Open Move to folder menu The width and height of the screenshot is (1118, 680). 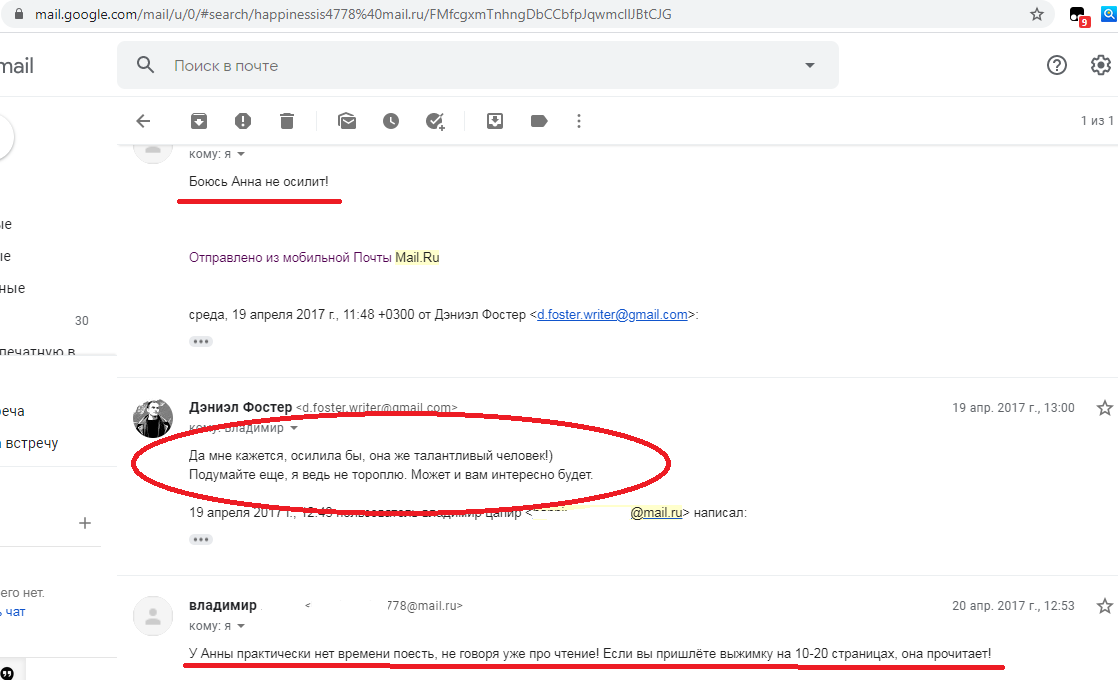point(495,121)
